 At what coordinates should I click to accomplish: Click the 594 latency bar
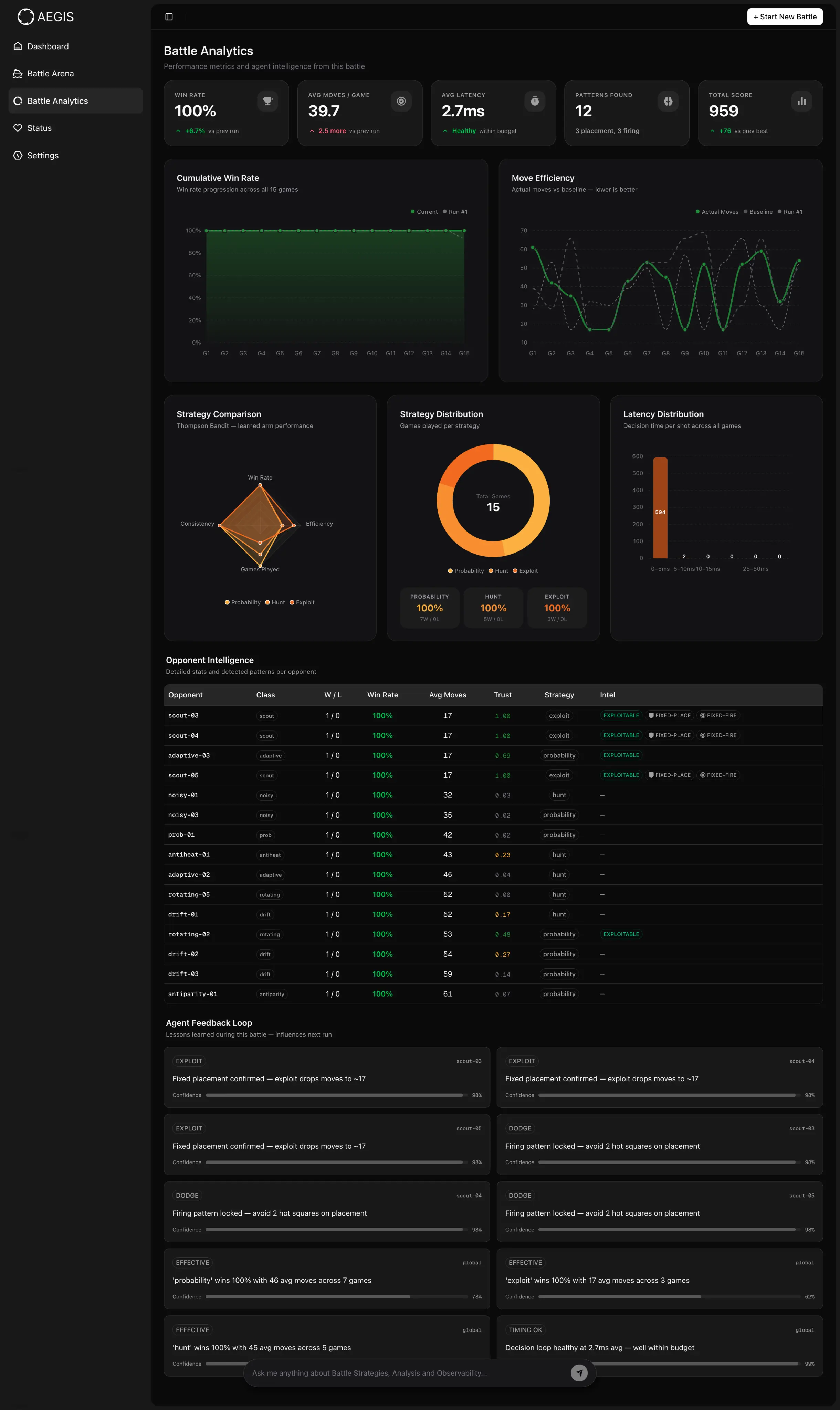click(x=660, y=507)
